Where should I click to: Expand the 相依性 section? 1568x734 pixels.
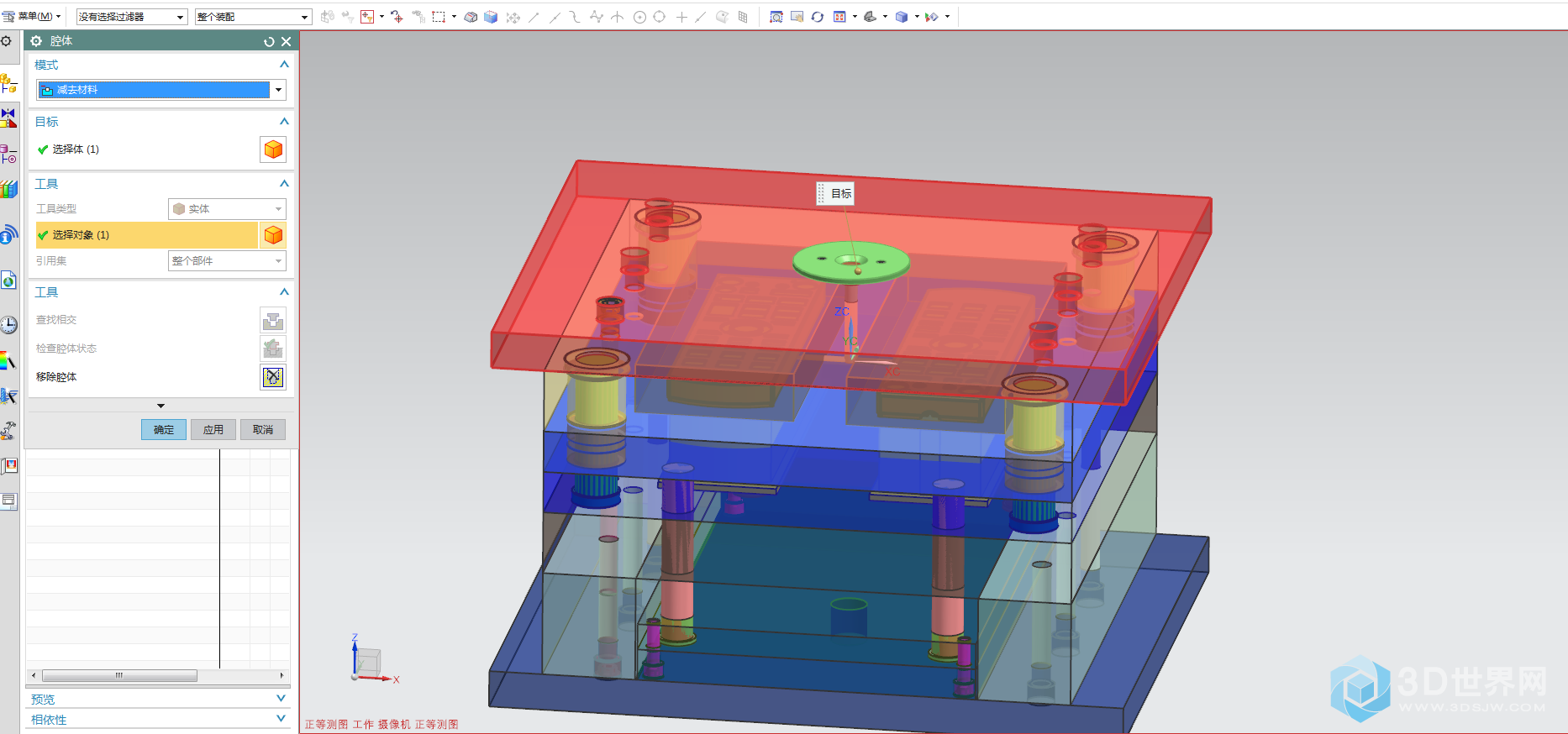[x=282, y=719]
